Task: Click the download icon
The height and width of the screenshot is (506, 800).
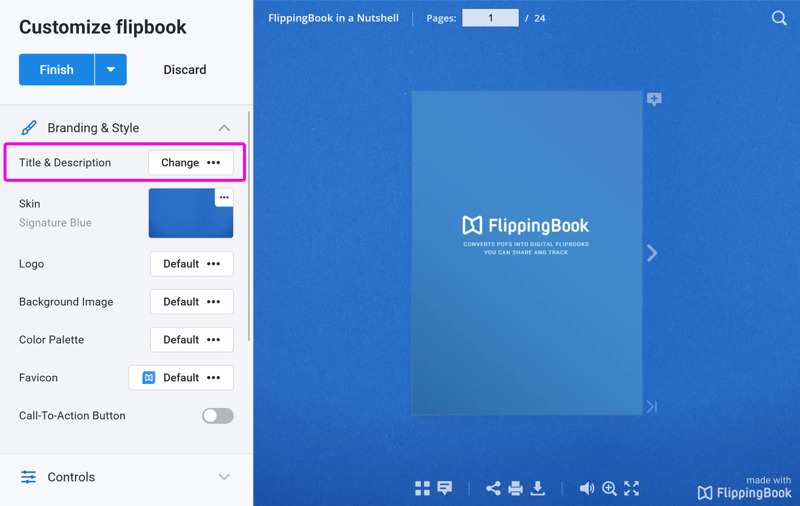Action: (537, 488)
